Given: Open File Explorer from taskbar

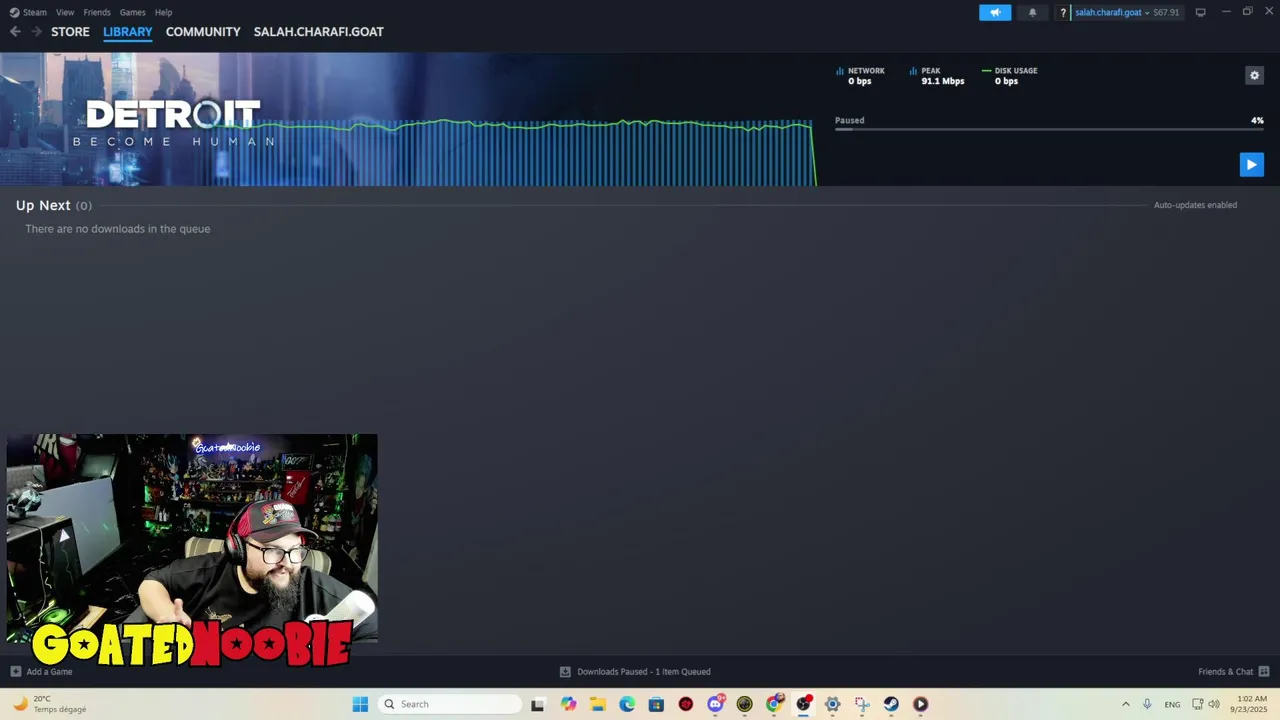Looking at the screenshot, I should pos(598,704).
